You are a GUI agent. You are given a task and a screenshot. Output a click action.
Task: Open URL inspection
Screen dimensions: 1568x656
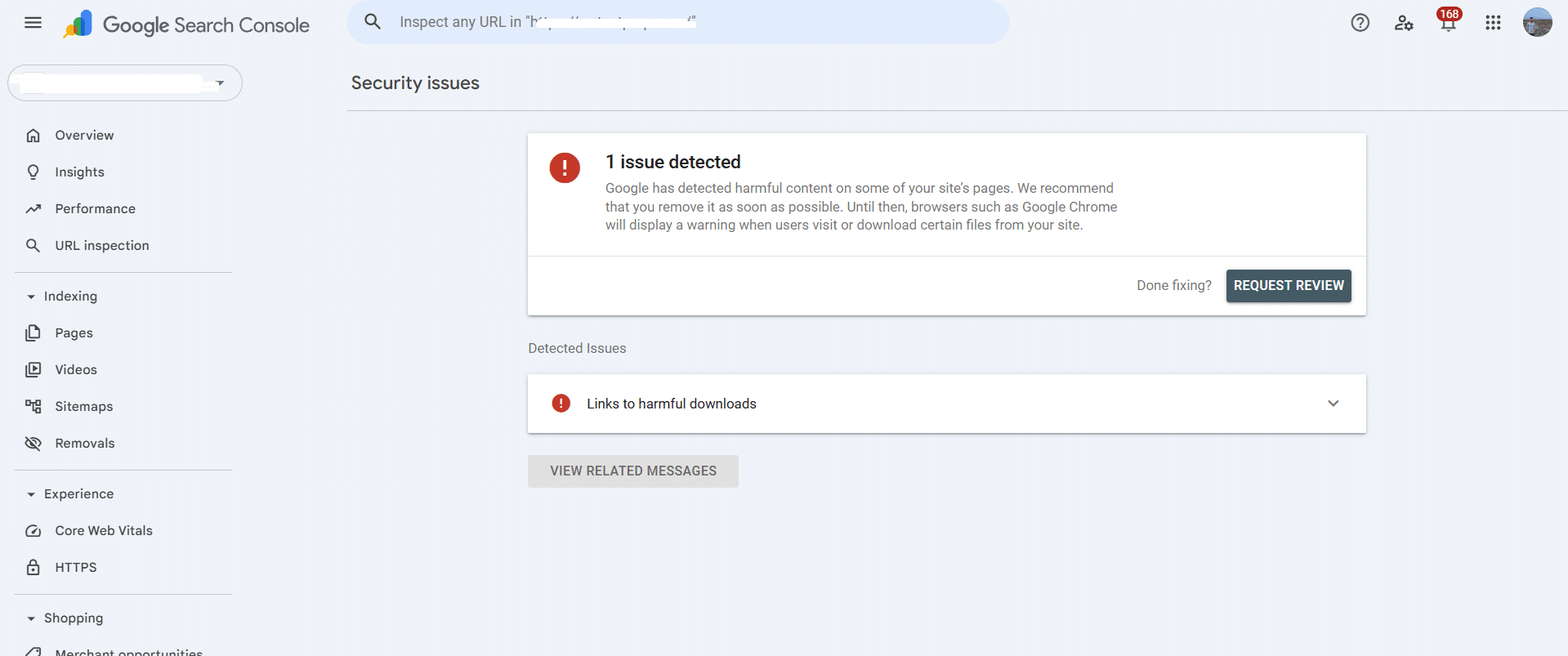click(102, 246)
